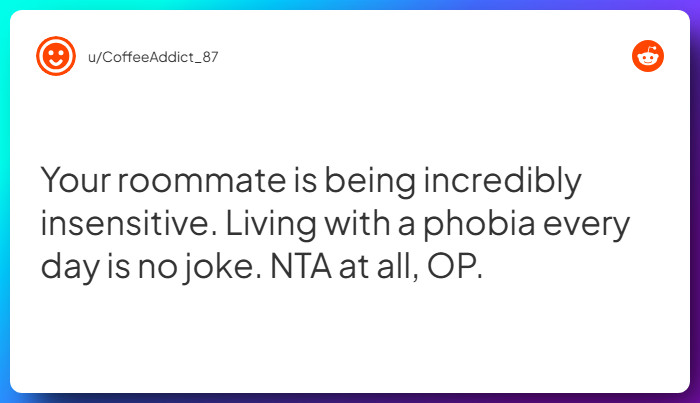The height and width of the screenshot is (403, 700).
Task: Open the u/CoffeeAddict_87 profile link
Action: click(x=147, y=57)
